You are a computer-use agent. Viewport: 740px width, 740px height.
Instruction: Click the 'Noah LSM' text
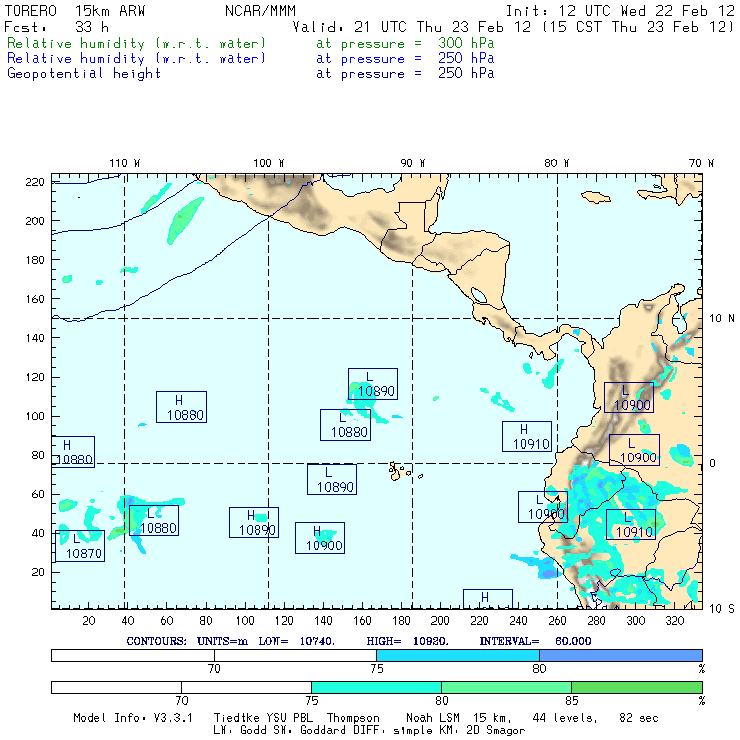(x=433, y=718)
